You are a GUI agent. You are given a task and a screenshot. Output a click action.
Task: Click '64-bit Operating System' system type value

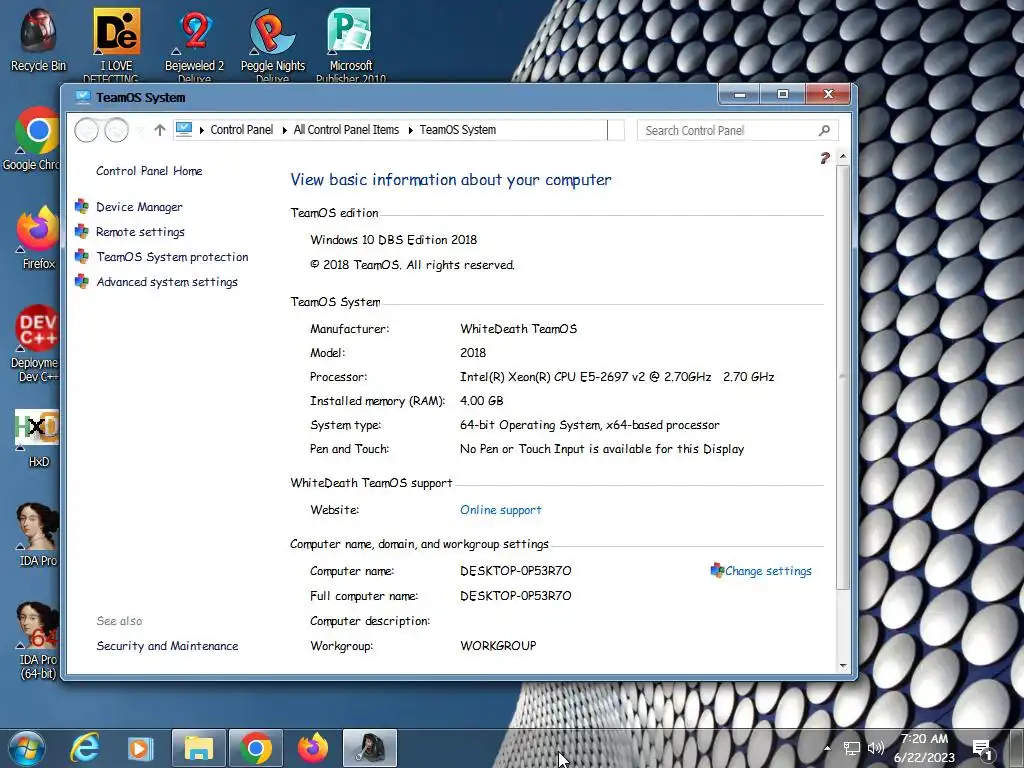click(590, 425)
